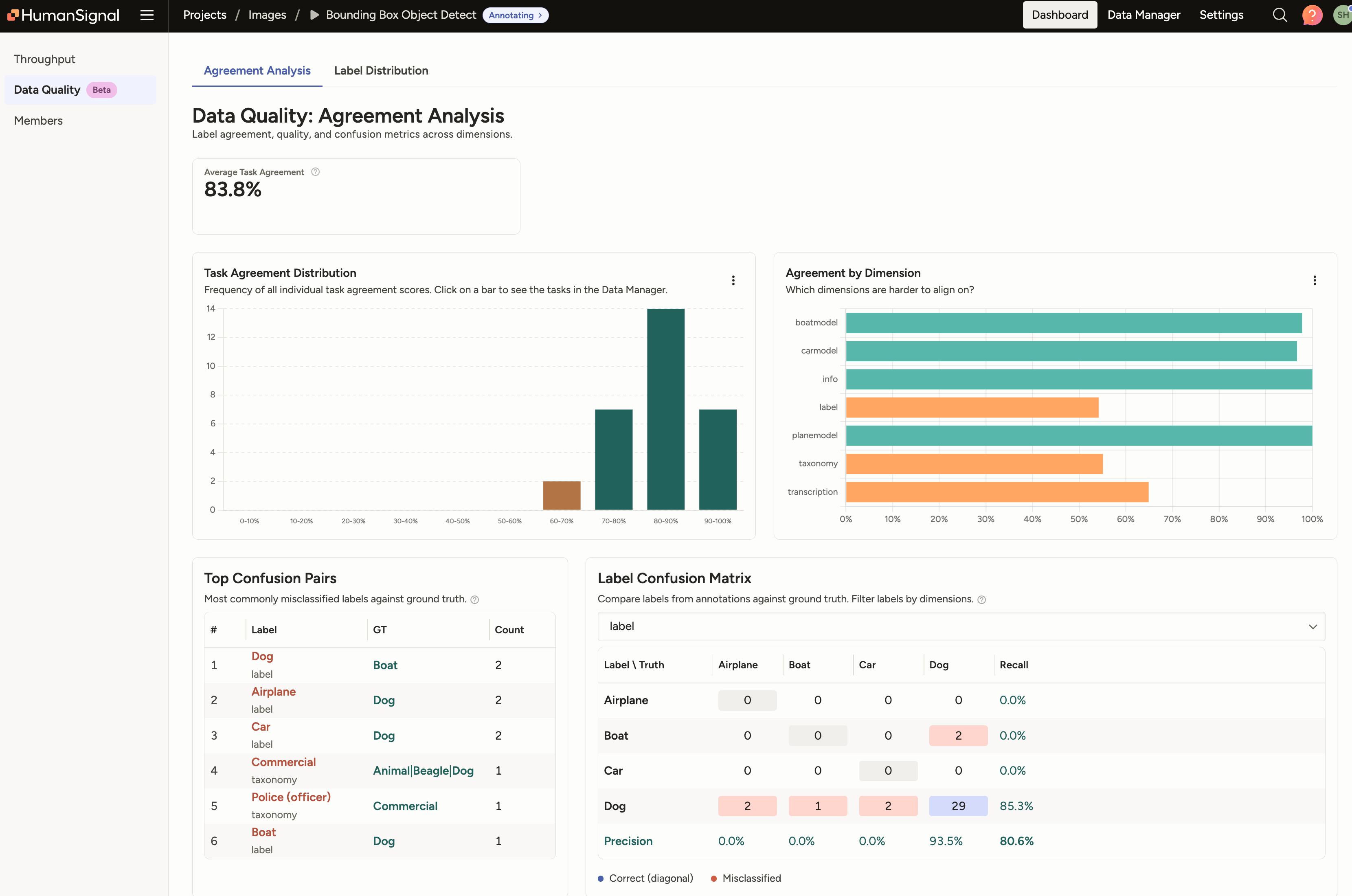Click the transcription dimension bar
Image resolution: width=1352 pixels, height=896 pixels.
pos(997,492)
